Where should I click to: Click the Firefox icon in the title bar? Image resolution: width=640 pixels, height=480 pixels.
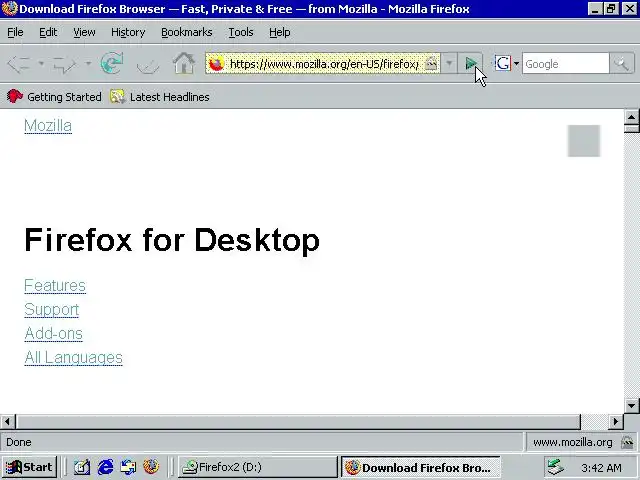coord(9,9)
